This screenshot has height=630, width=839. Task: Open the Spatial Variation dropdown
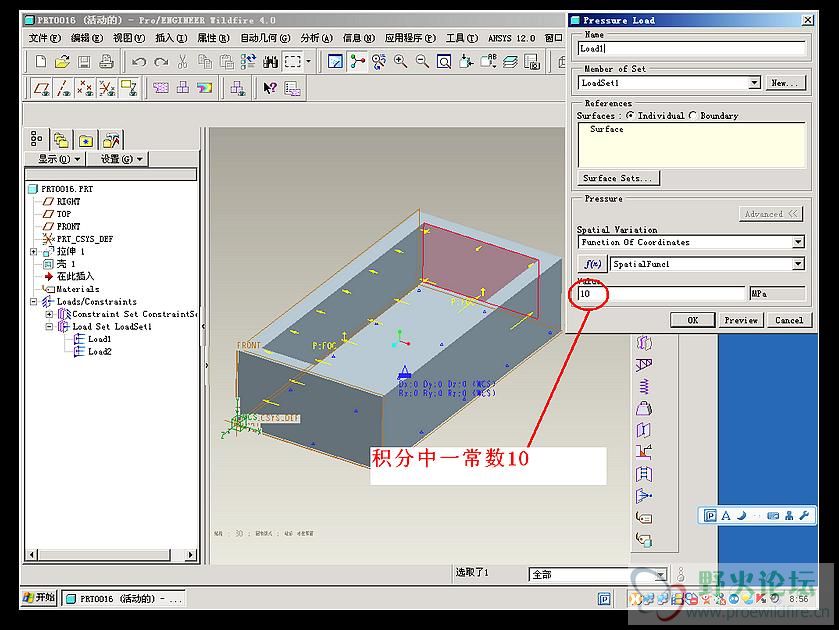coord(798,242)
